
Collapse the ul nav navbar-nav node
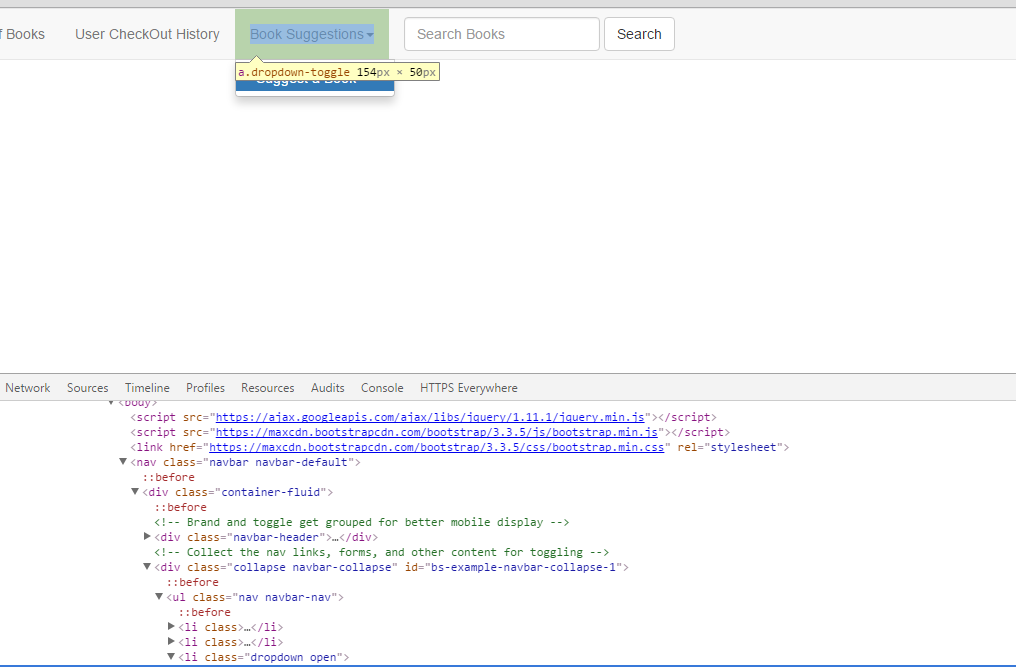point(159,596)
